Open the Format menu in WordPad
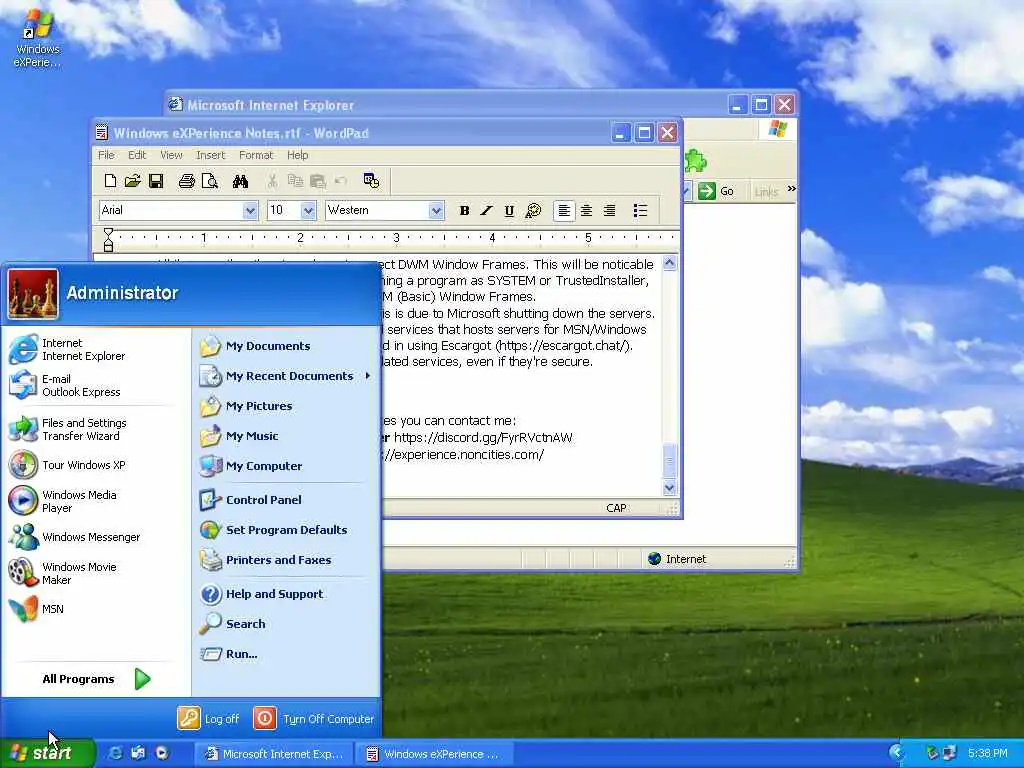 click(256, 155)
